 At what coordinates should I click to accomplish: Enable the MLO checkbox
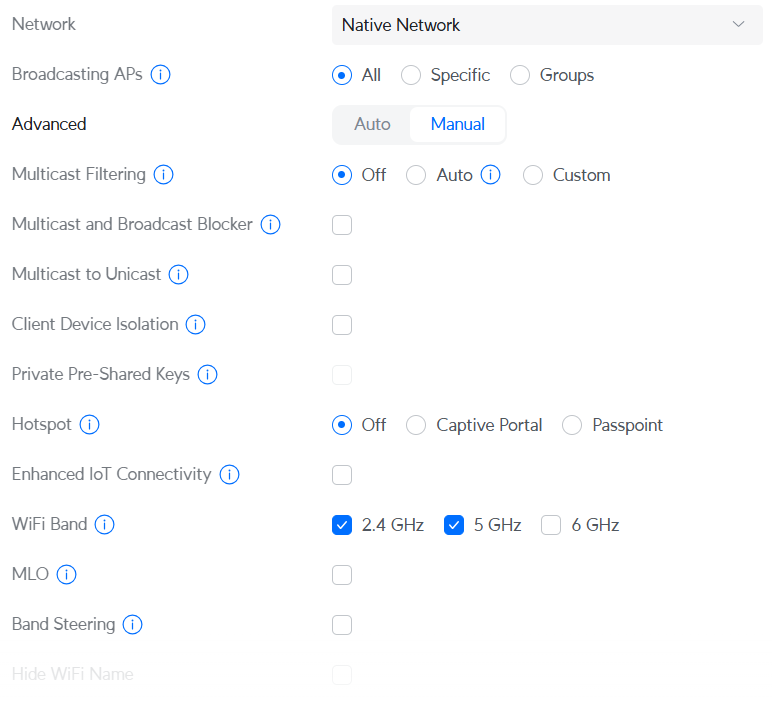[x=342, y=575]
